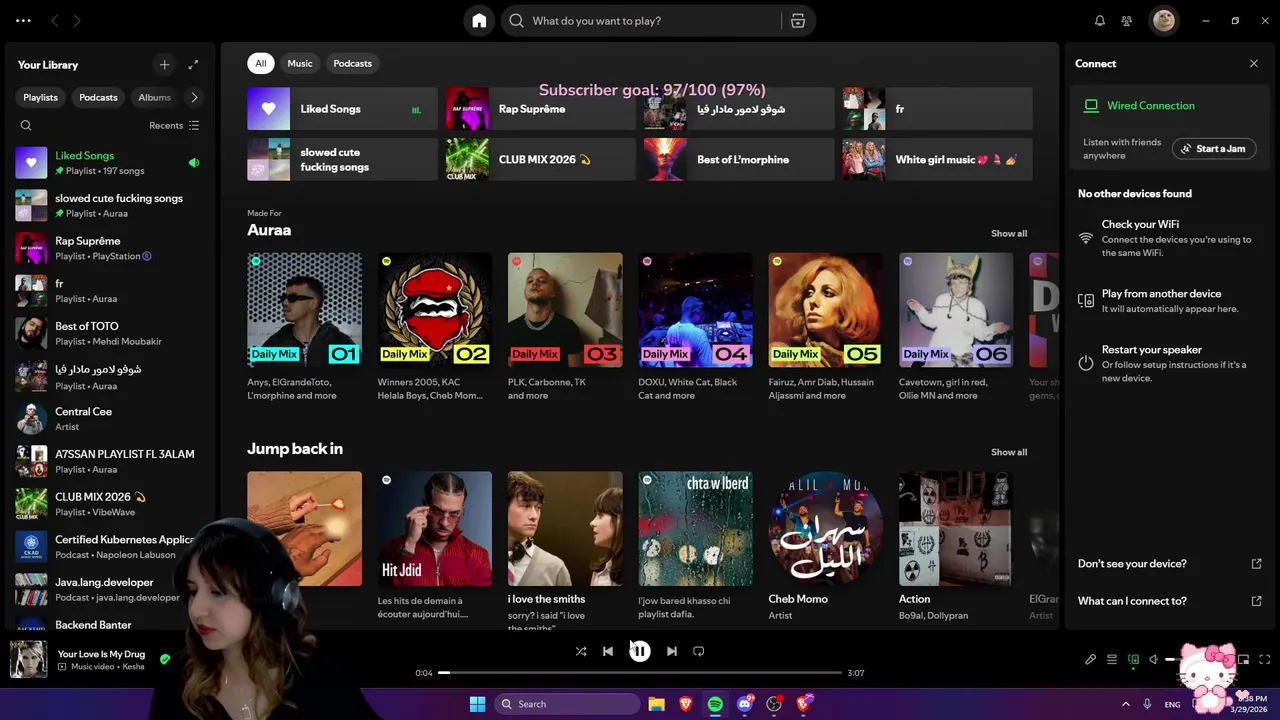Open Daily Mix 05 cover
Screen dimensions: 1280x720
pyautogui.click(x=825, y=310)
